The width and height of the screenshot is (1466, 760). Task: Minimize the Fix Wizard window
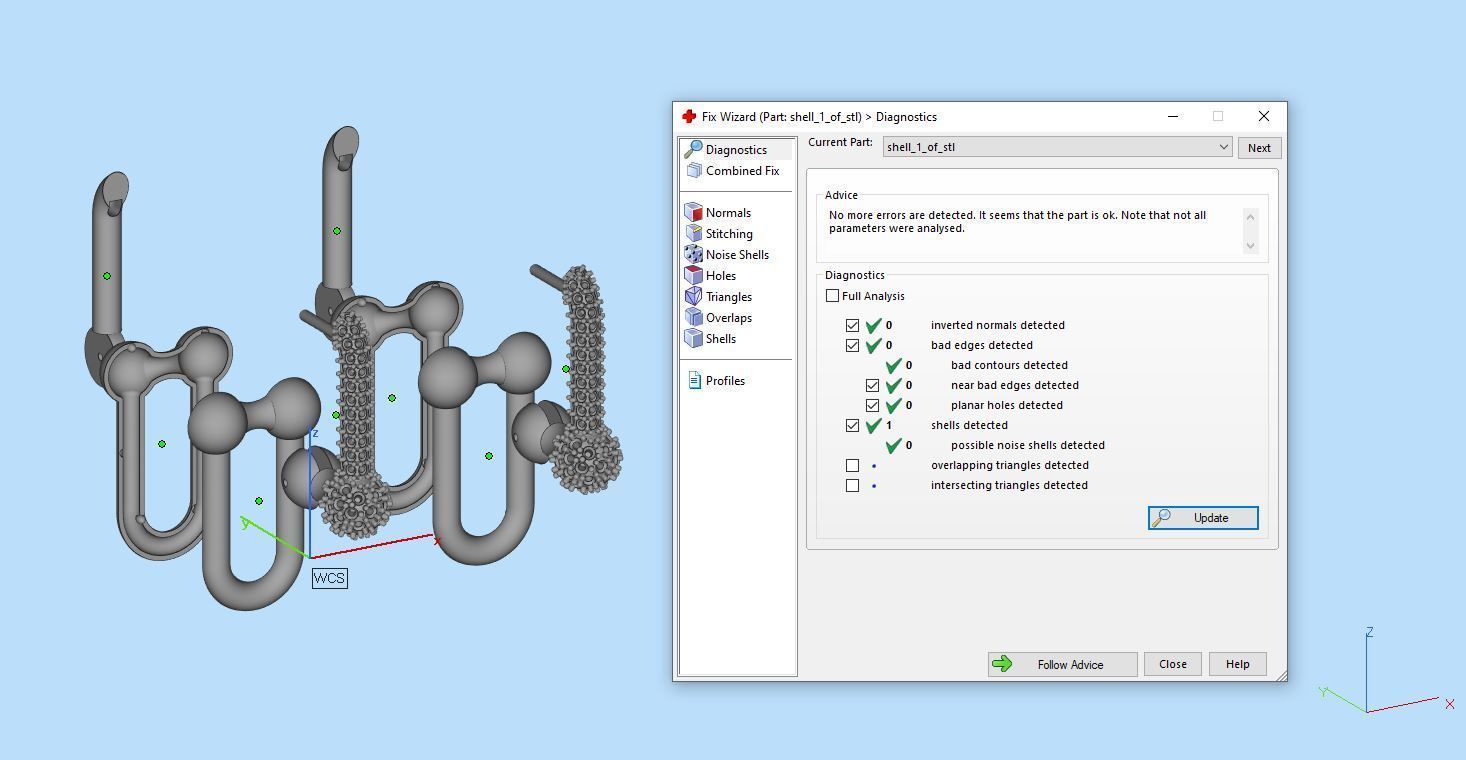pos(1172,116)
